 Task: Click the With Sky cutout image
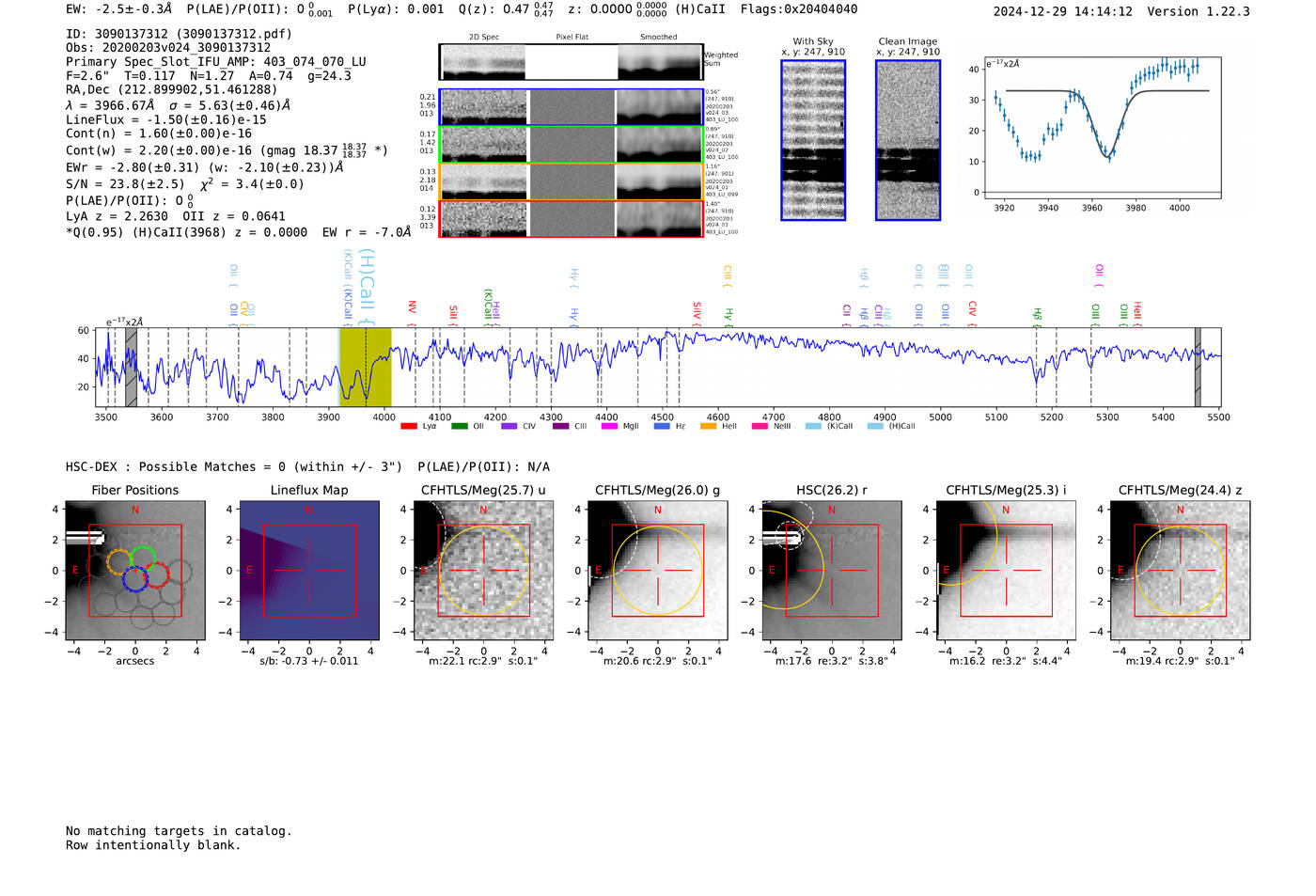pos(813,140)
